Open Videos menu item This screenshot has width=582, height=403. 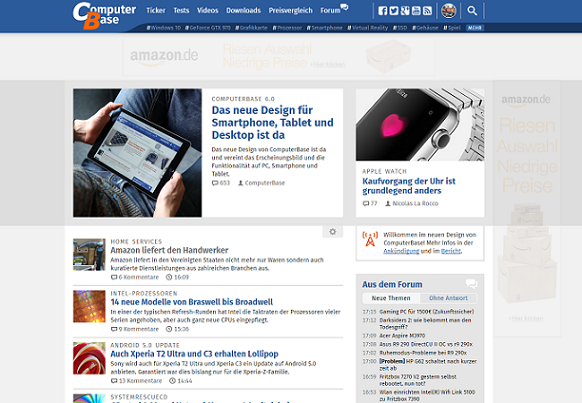click(207, 10)
